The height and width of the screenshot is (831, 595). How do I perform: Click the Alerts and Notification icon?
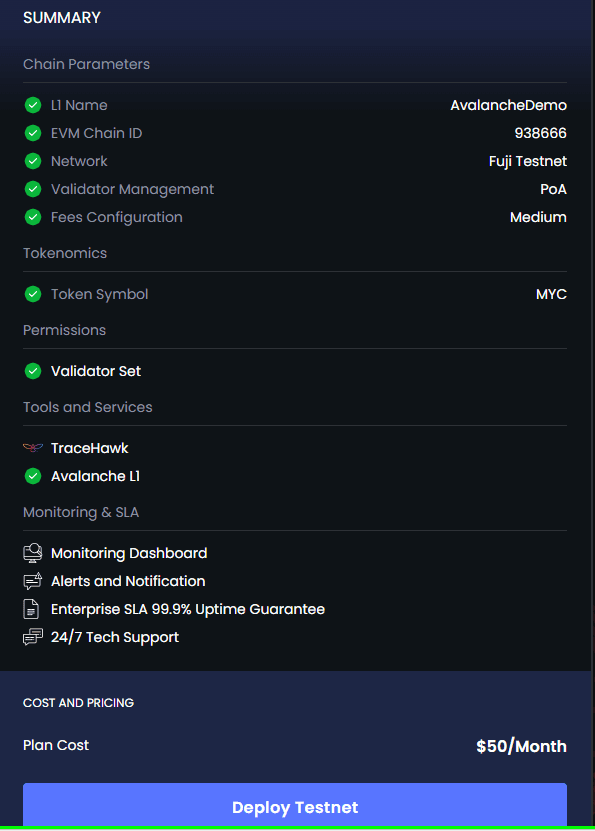pyautogui.click(x=33, y=581)
